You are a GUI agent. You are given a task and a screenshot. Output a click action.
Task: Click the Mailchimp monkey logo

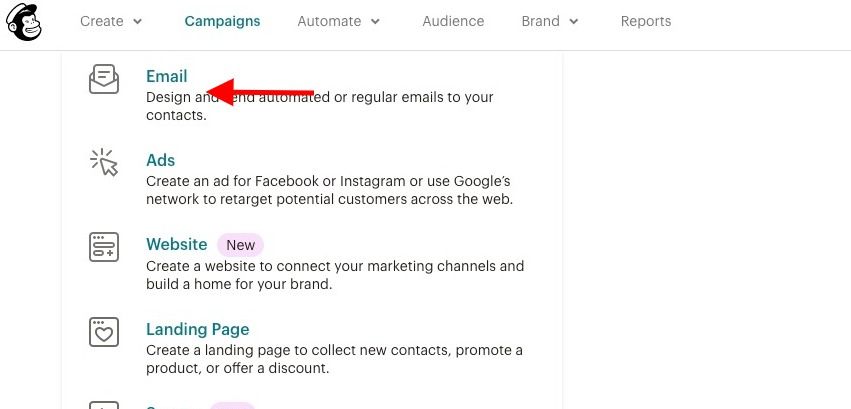tap(23, 22)
